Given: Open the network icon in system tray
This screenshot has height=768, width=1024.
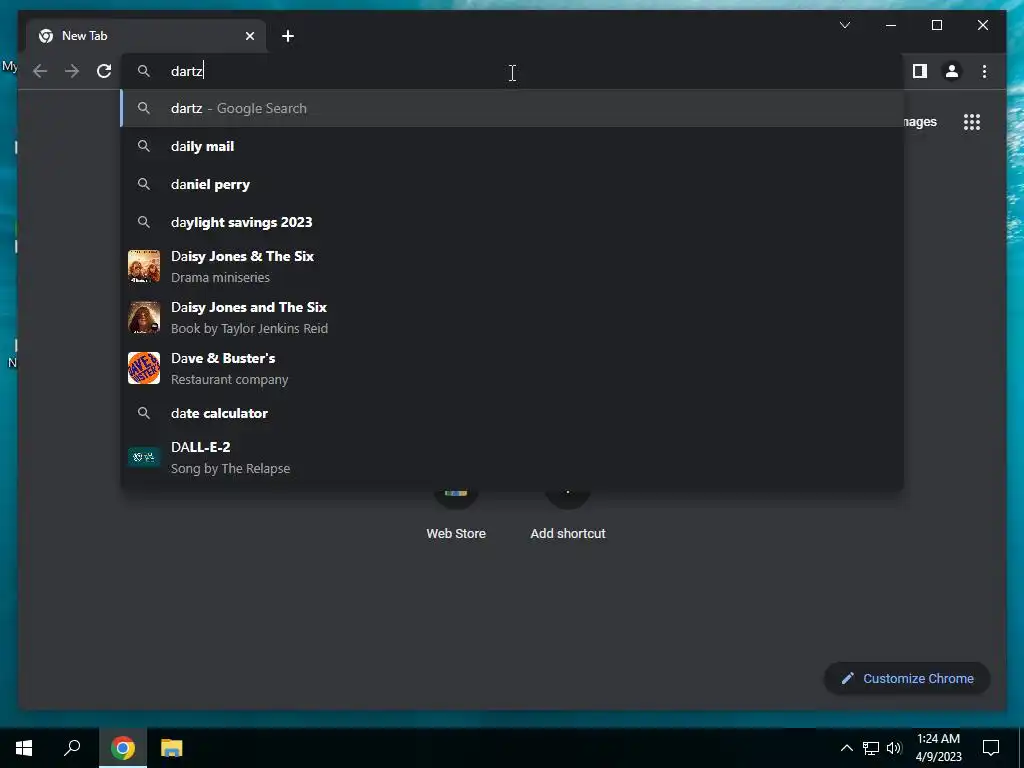Looking at the screenshot, I should coord(871,748).
